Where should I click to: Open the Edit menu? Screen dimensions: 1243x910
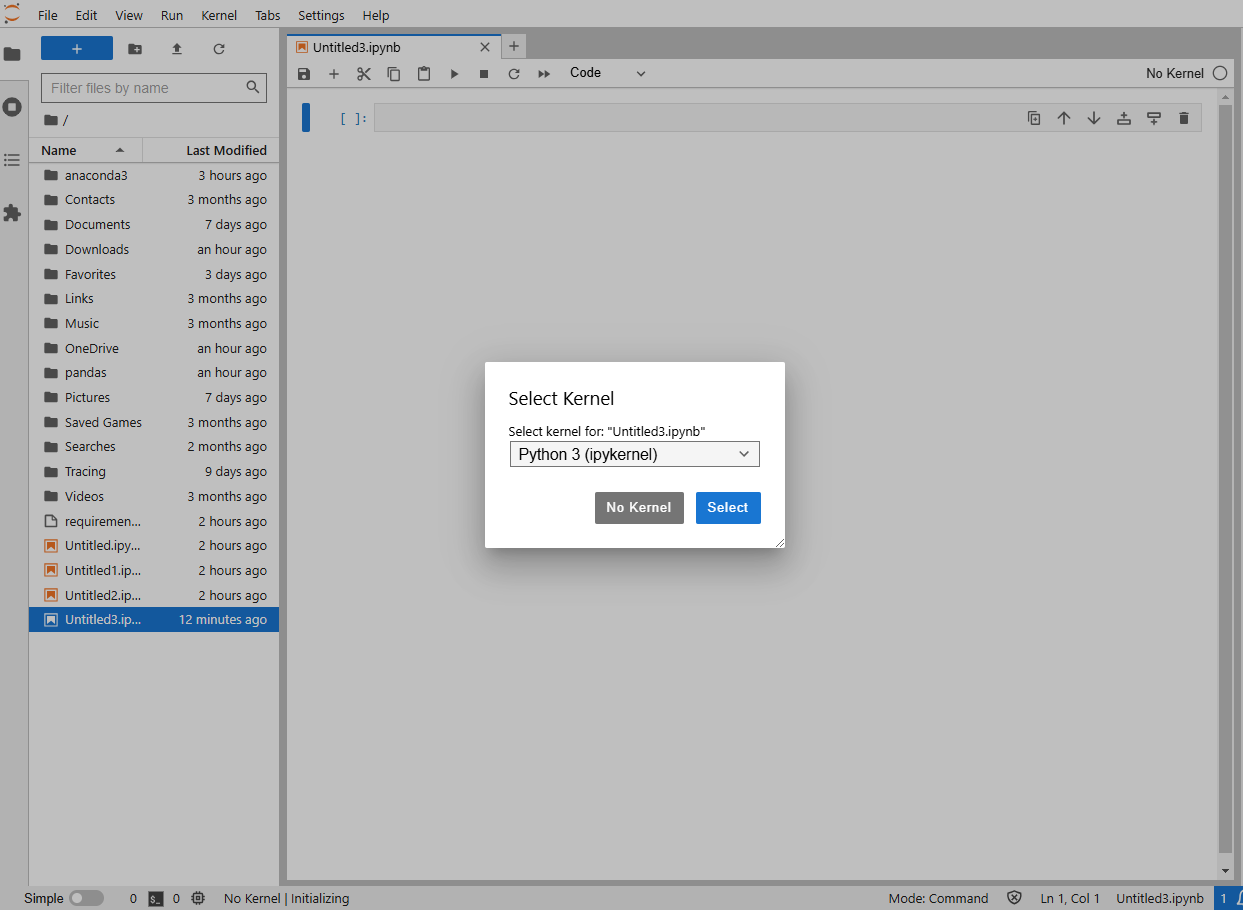(87, 15)
